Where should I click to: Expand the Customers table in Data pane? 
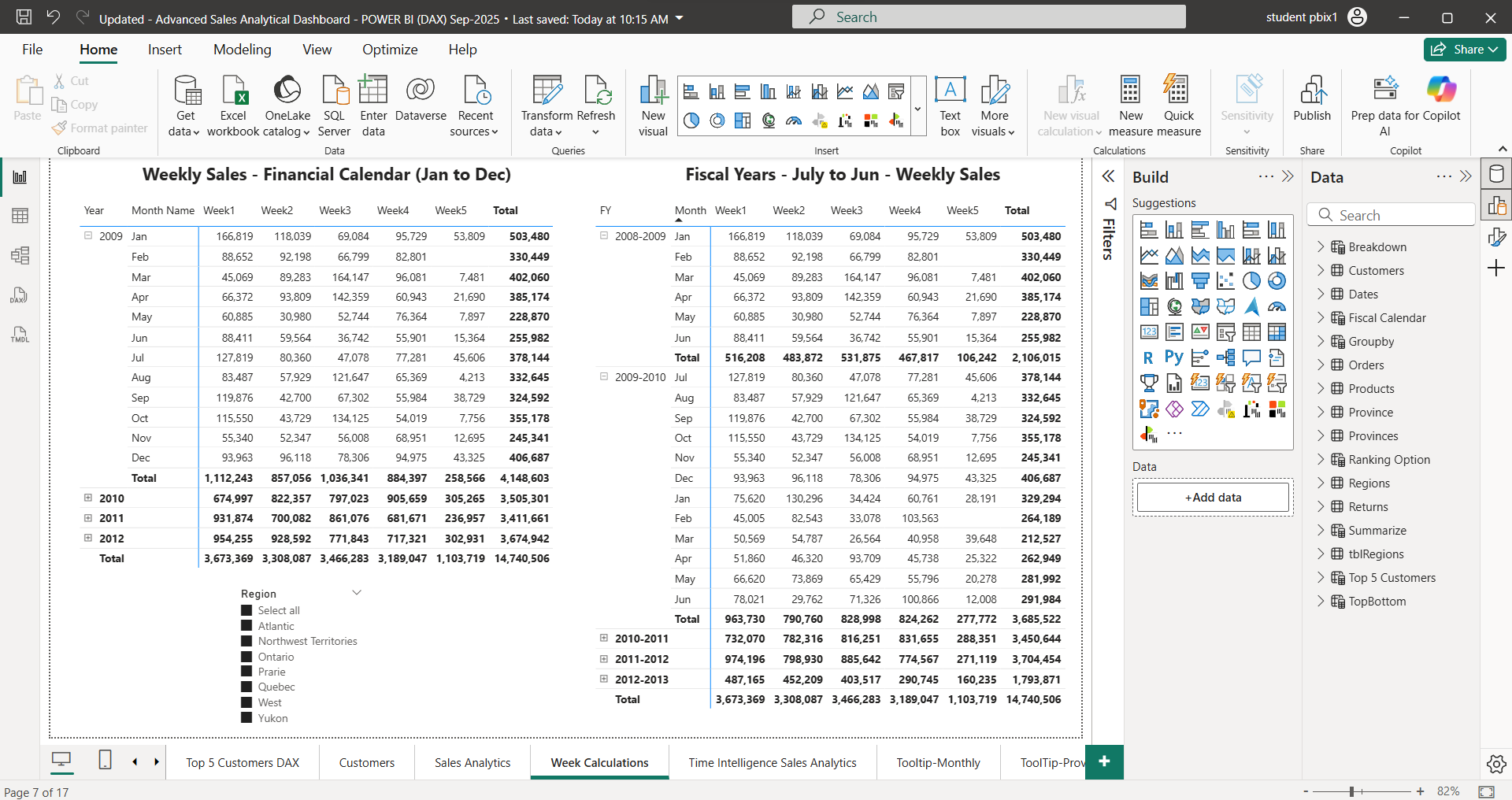(x=1322, y=270)
